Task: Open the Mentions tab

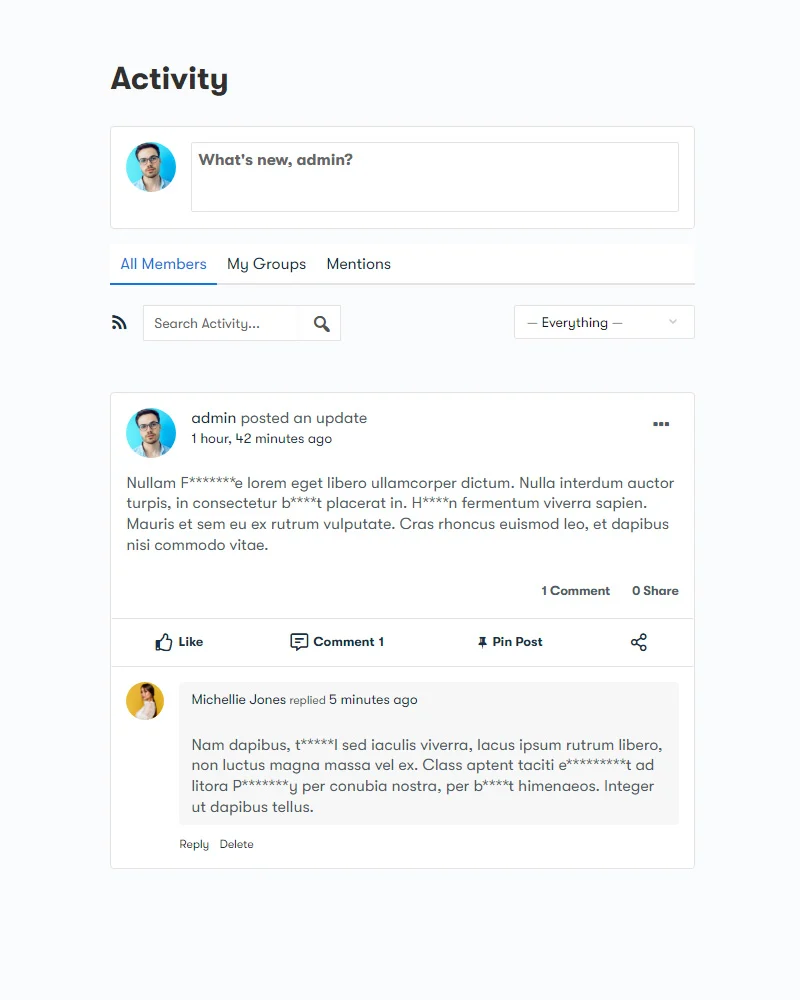Action: (358, 264)
